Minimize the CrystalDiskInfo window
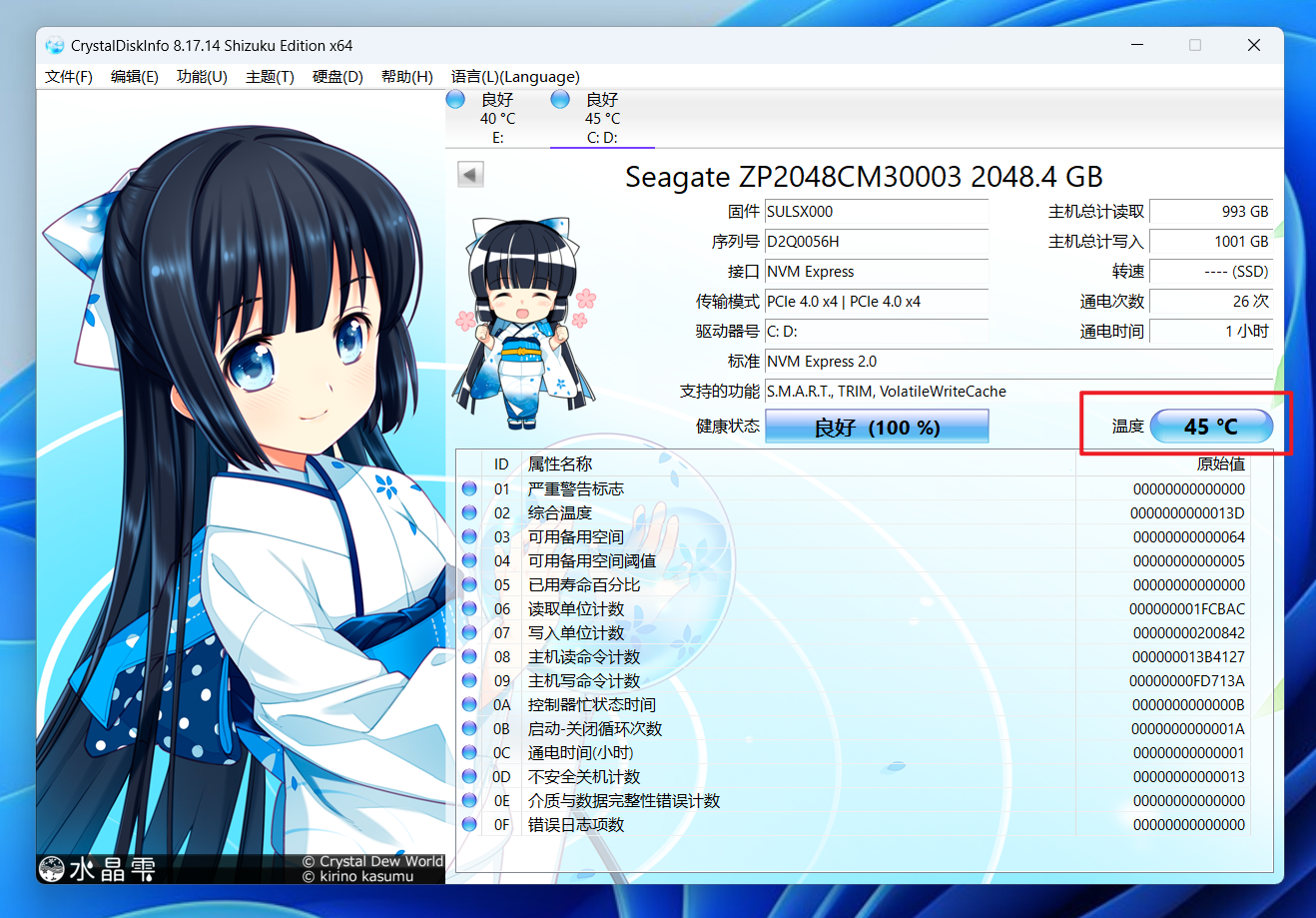 [1137, 45]
